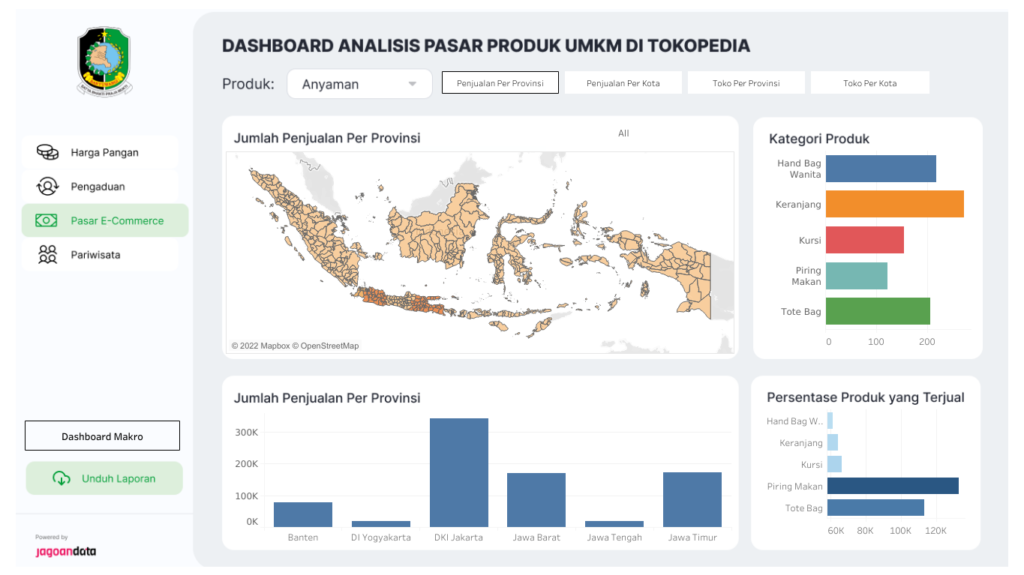This screenshot has width=1024, height=575.
Task: Click the Jawa Timur sales bar
Action: tap(692, 499)
